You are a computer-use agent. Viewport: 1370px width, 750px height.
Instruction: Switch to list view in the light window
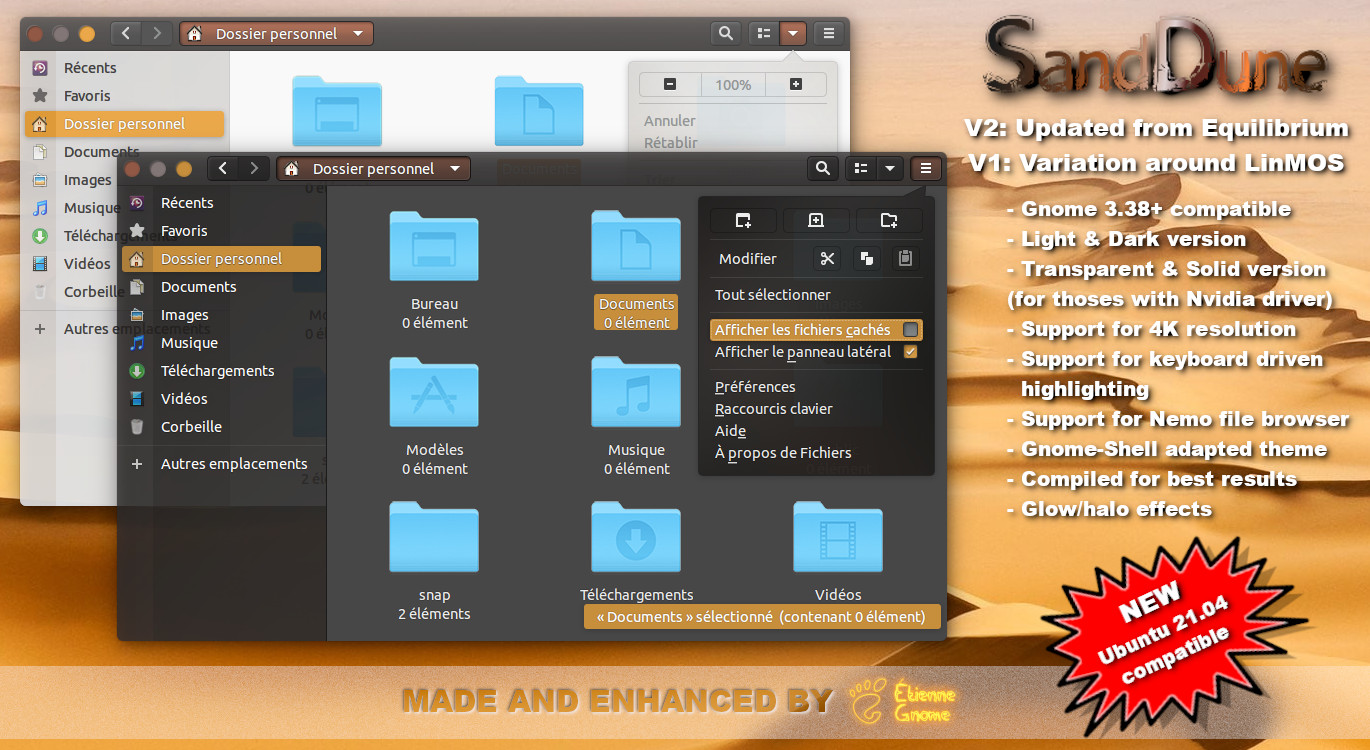click(x=764, y=34)
